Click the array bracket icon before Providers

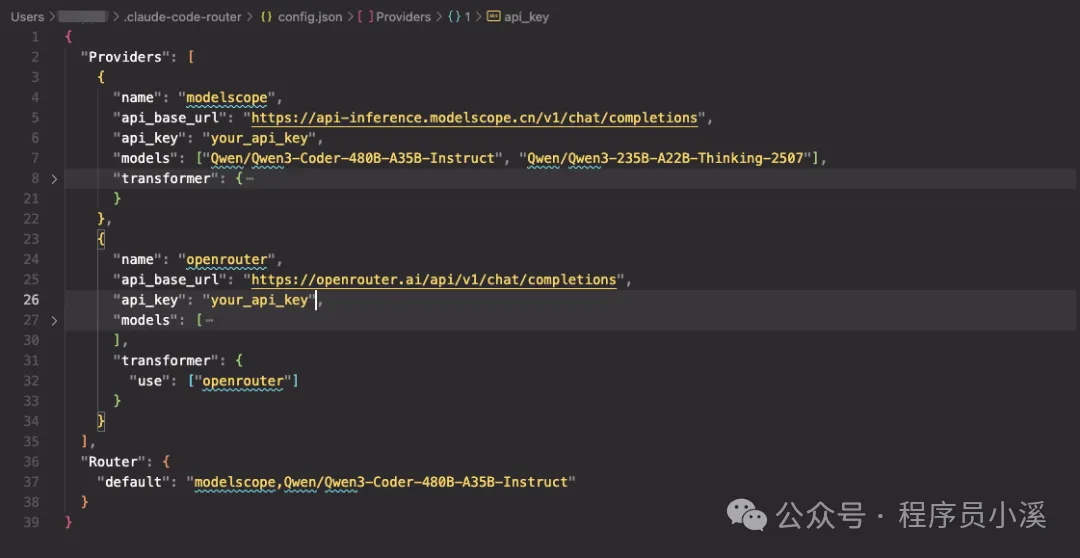tap(365, 17)
